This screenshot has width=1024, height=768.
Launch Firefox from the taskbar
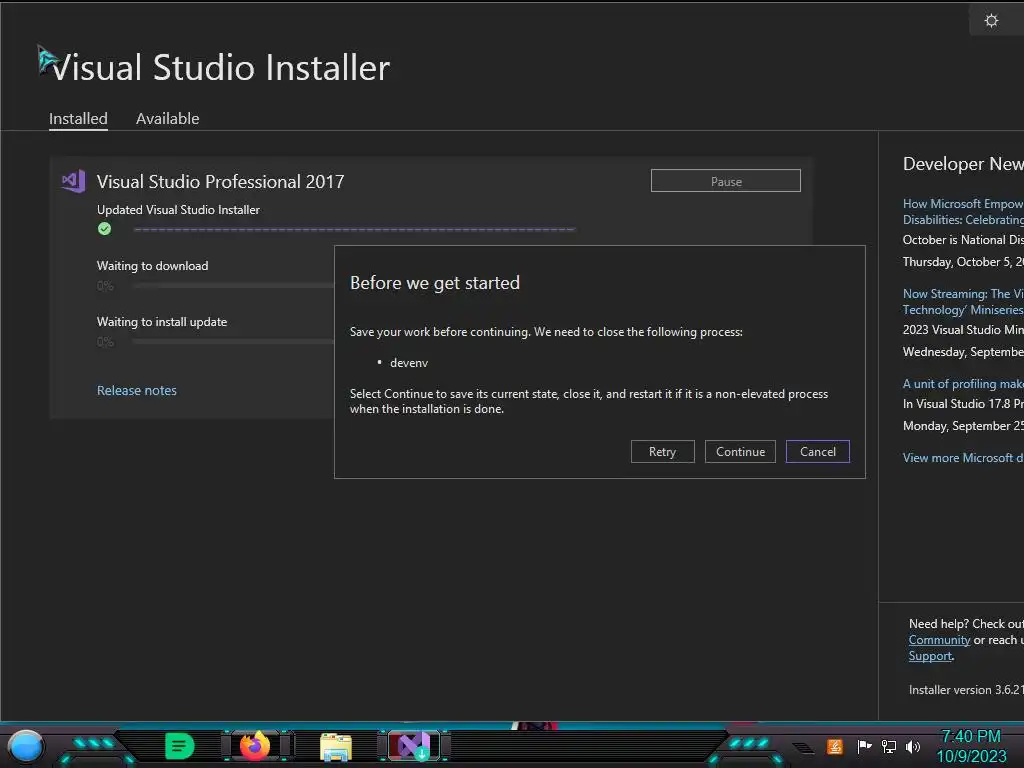255,746
